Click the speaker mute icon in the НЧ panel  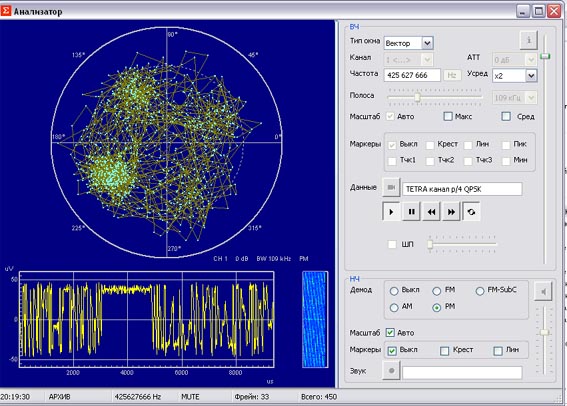tap(543, 291)
